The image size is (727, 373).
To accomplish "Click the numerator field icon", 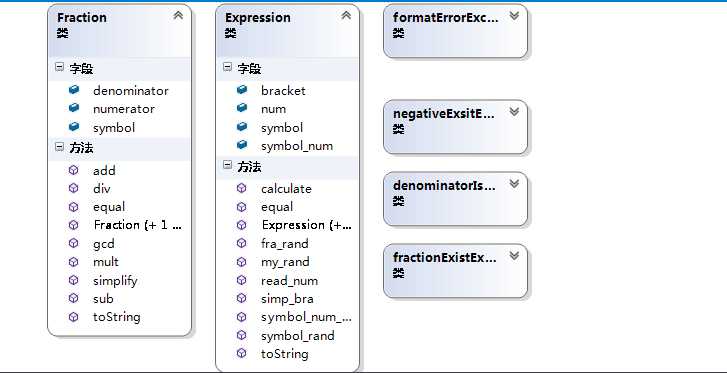I will tap(74, 108).
